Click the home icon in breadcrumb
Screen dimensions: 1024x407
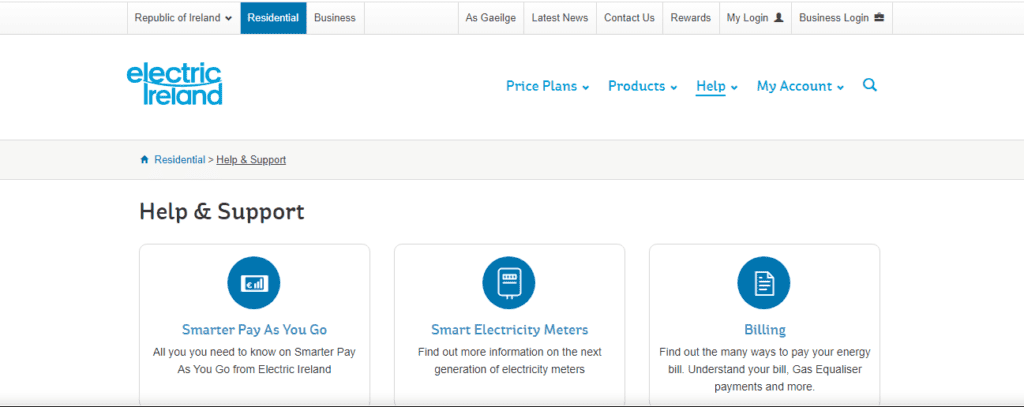144,159
